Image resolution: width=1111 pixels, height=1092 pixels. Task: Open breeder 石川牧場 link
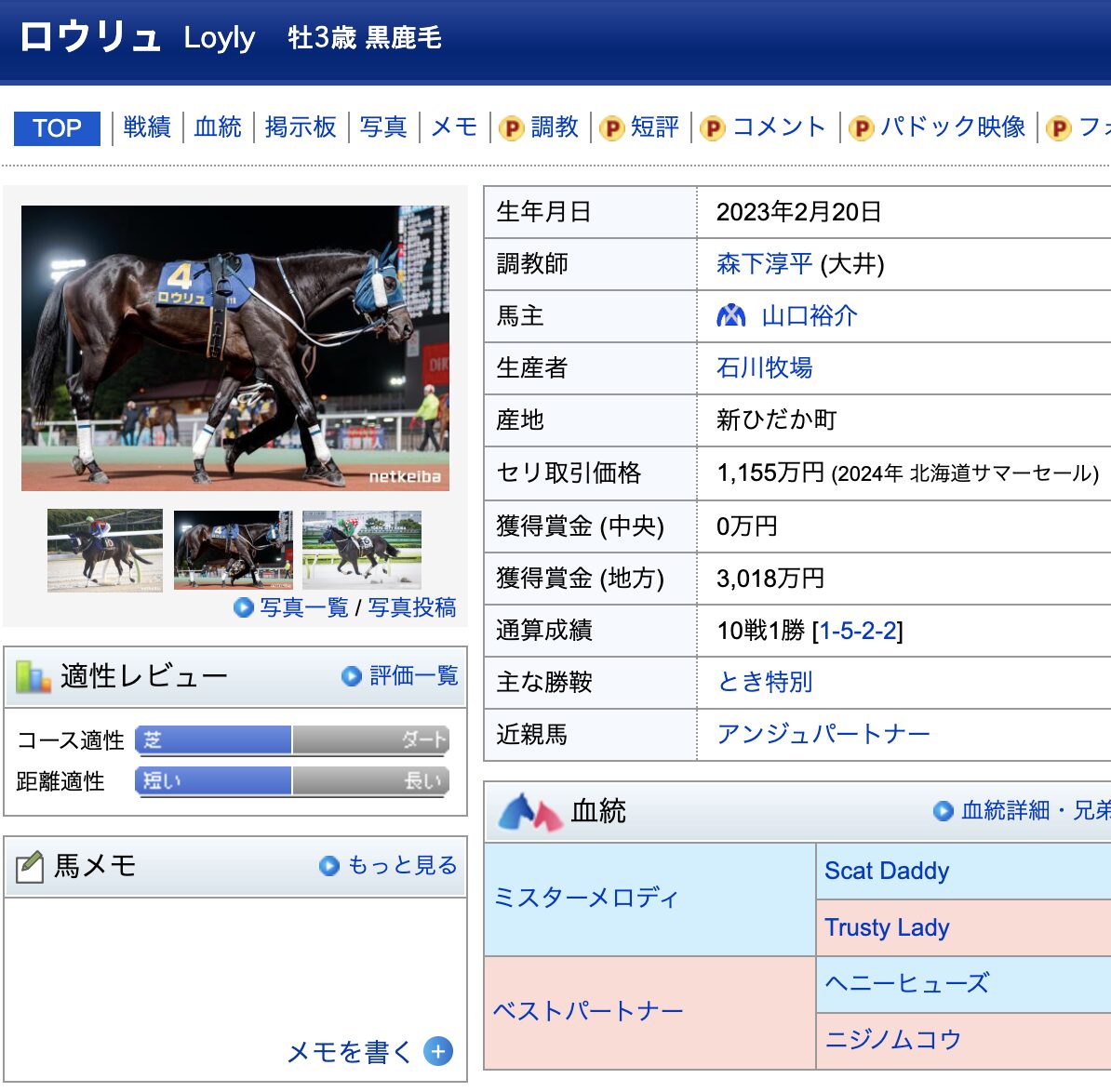click(764, 367)
